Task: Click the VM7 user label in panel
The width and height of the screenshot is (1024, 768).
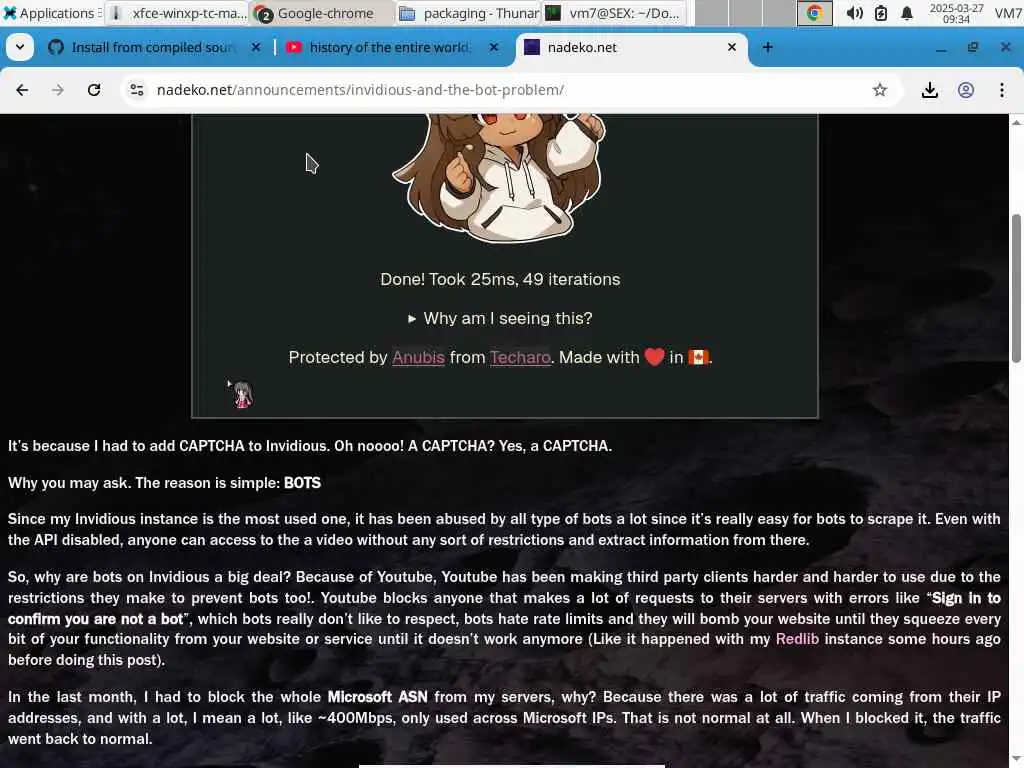Action: pos(1008,13)
